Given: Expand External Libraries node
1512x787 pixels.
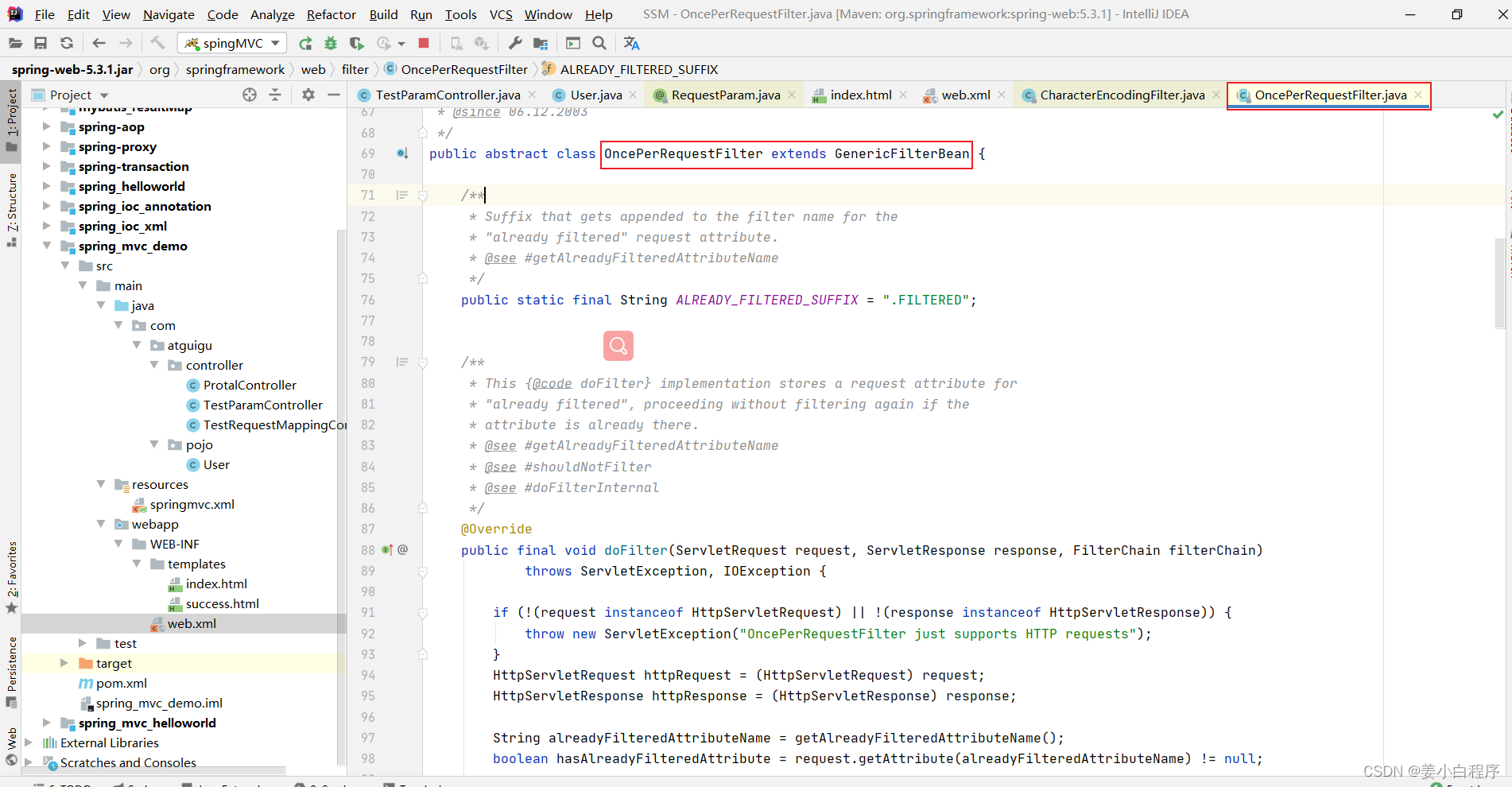Looking at the screenshot, I should [x=29, y=742].
